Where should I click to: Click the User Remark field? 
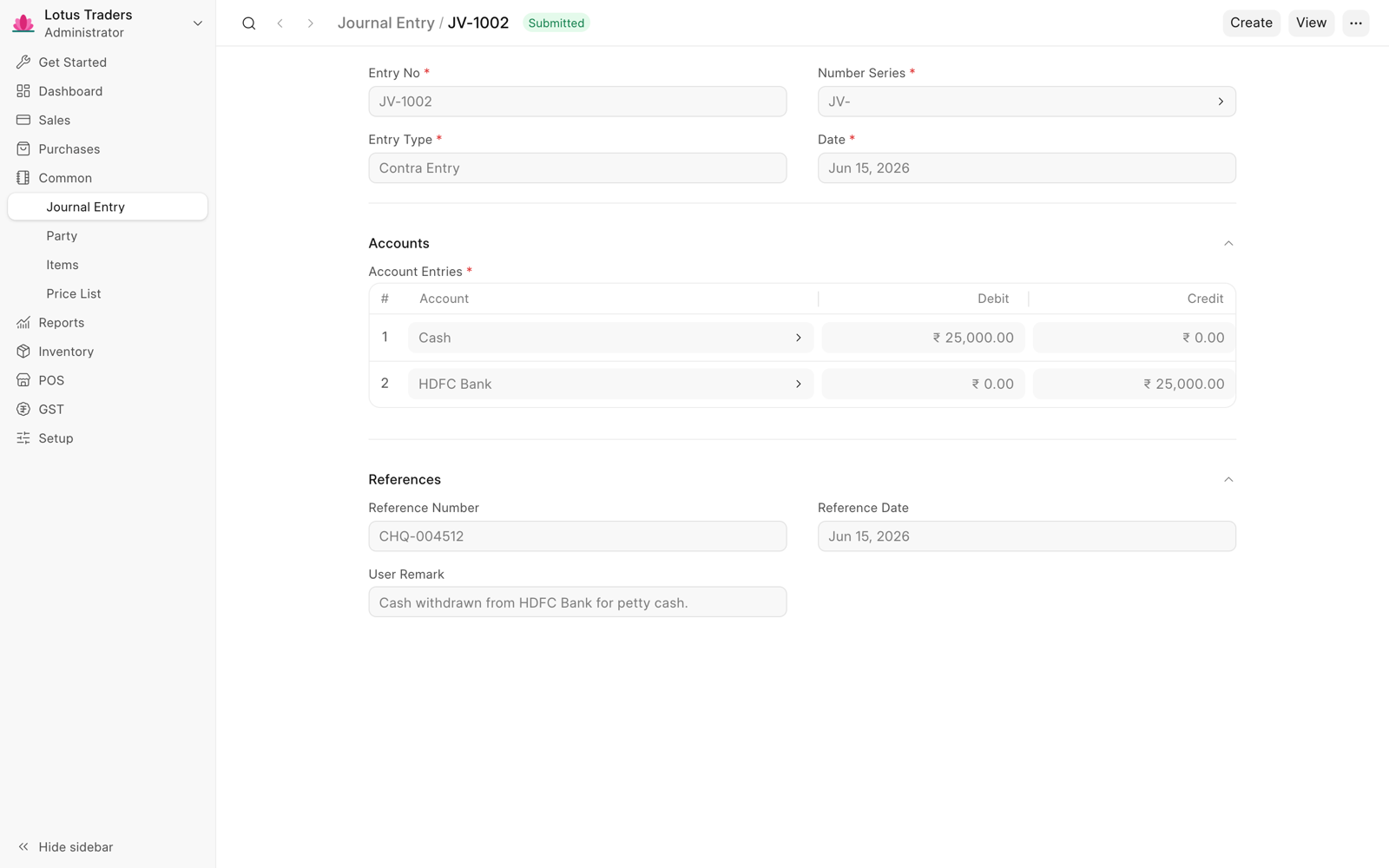coord(577,602)
